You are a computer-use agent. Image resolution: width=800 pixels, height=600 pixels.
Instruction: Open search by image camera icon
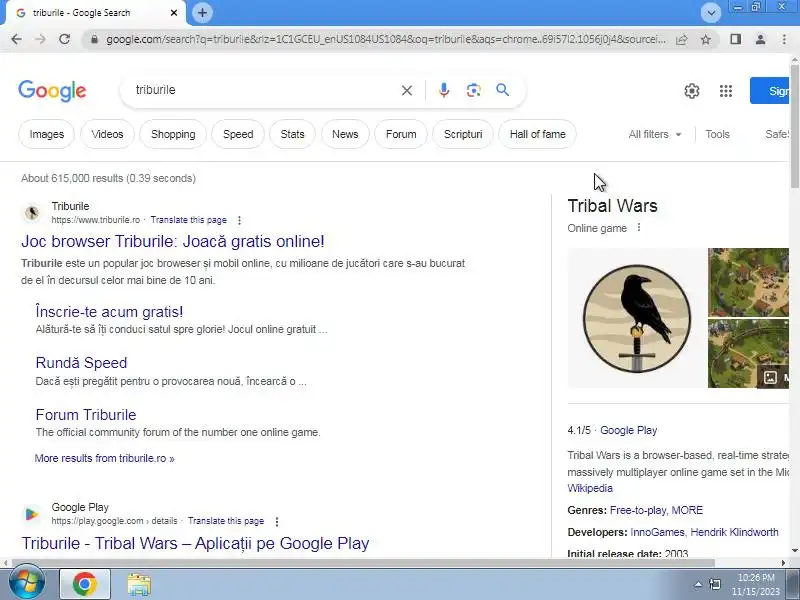coord(473,90)
